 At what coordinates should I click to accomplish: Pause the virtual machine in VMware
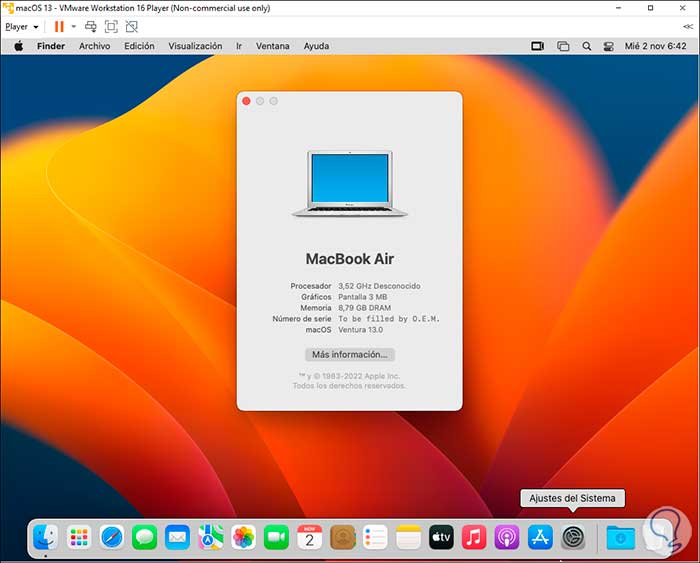coord(59,27)
